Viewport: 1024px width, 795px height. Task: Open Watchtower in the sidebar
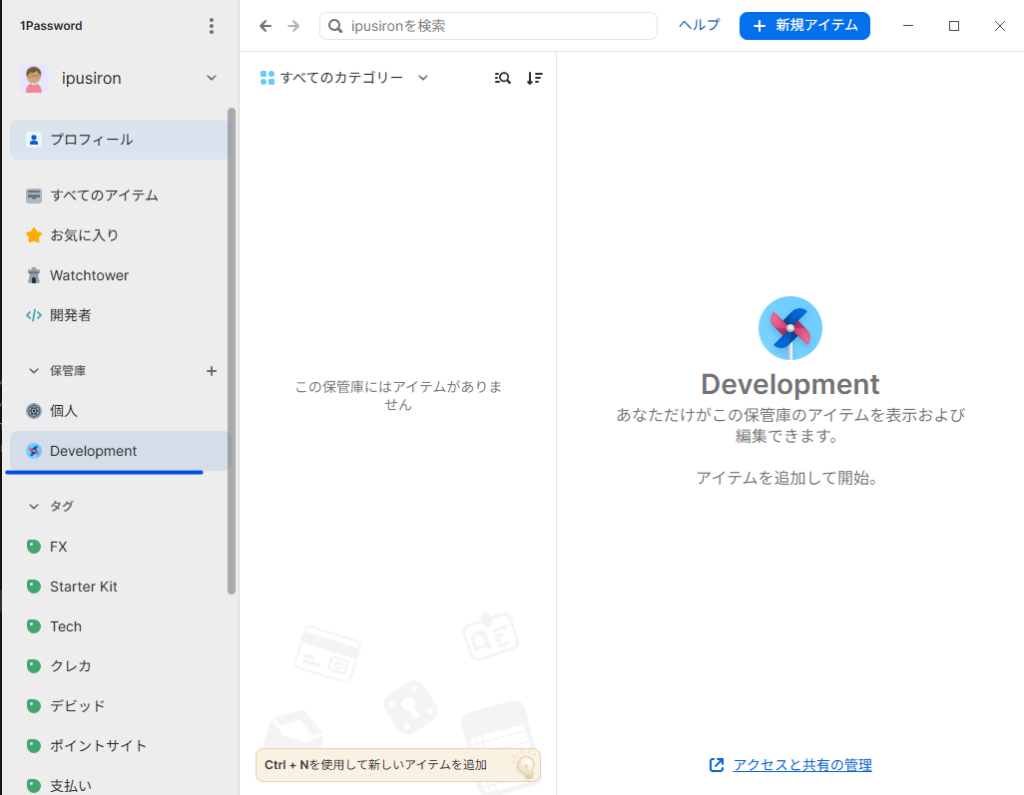pos(89,275)
